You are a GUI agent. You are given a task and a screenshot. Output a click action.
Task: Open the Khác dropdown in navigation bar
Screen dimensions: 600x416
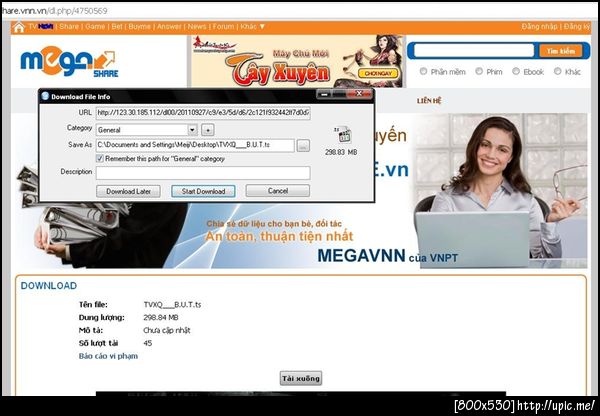coord(253,26)
